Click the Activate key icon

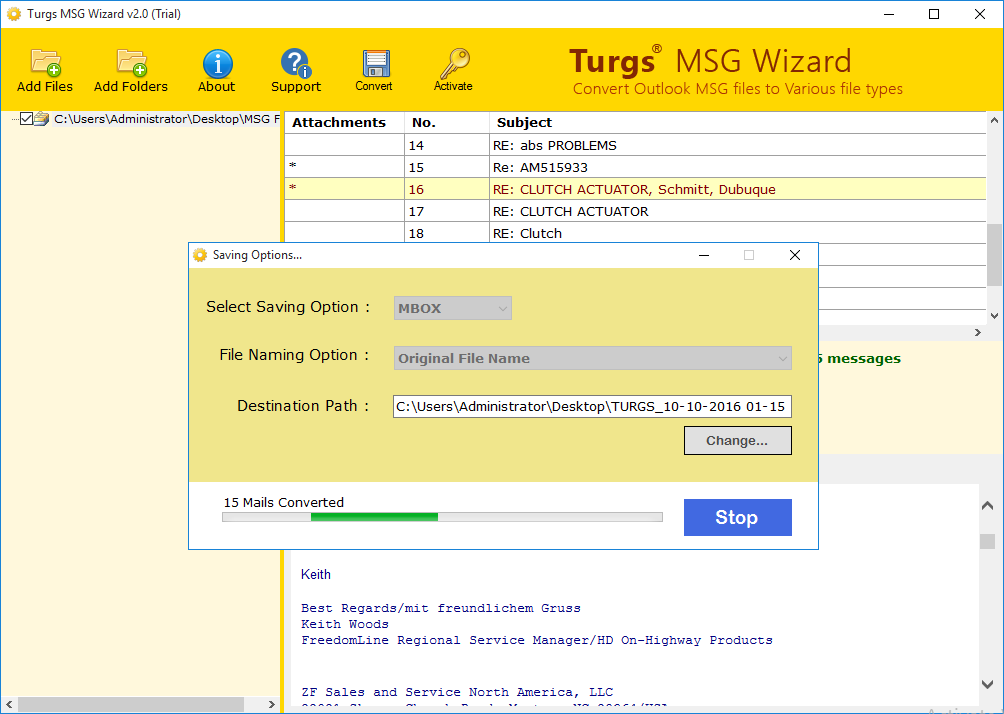454,63
